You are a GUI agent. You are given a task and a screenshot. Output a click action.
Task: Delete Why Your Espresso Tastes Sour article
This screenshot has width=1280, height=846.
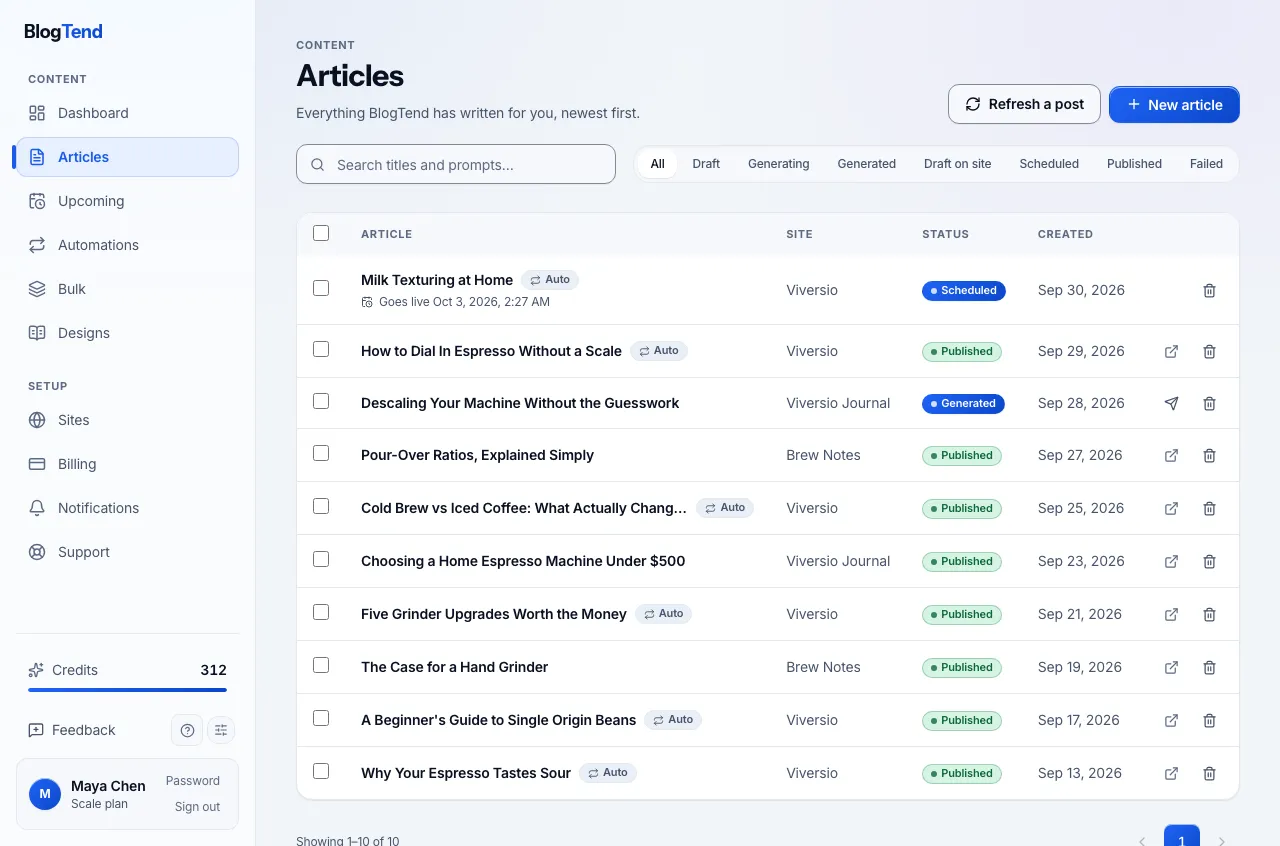pos(1209,774)
